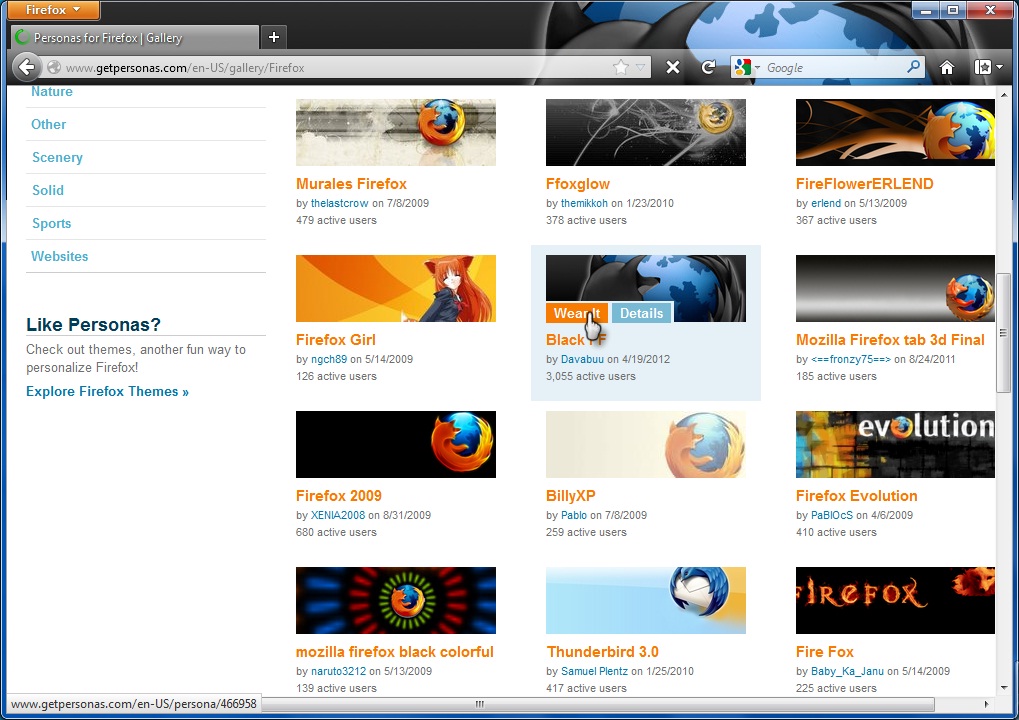Open the bookmarks menu button
The image size is (1019, 720).
click(988, 67)
